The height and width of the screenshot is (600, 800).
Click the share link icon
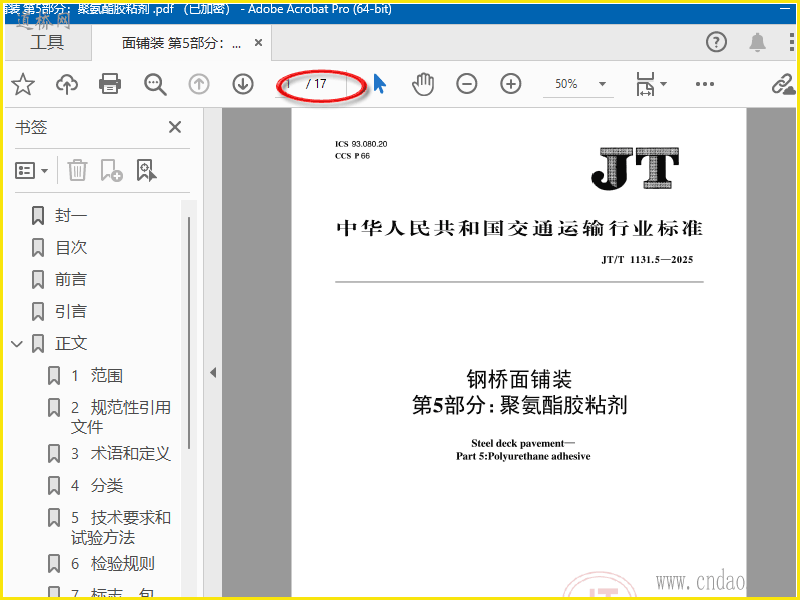783,85
